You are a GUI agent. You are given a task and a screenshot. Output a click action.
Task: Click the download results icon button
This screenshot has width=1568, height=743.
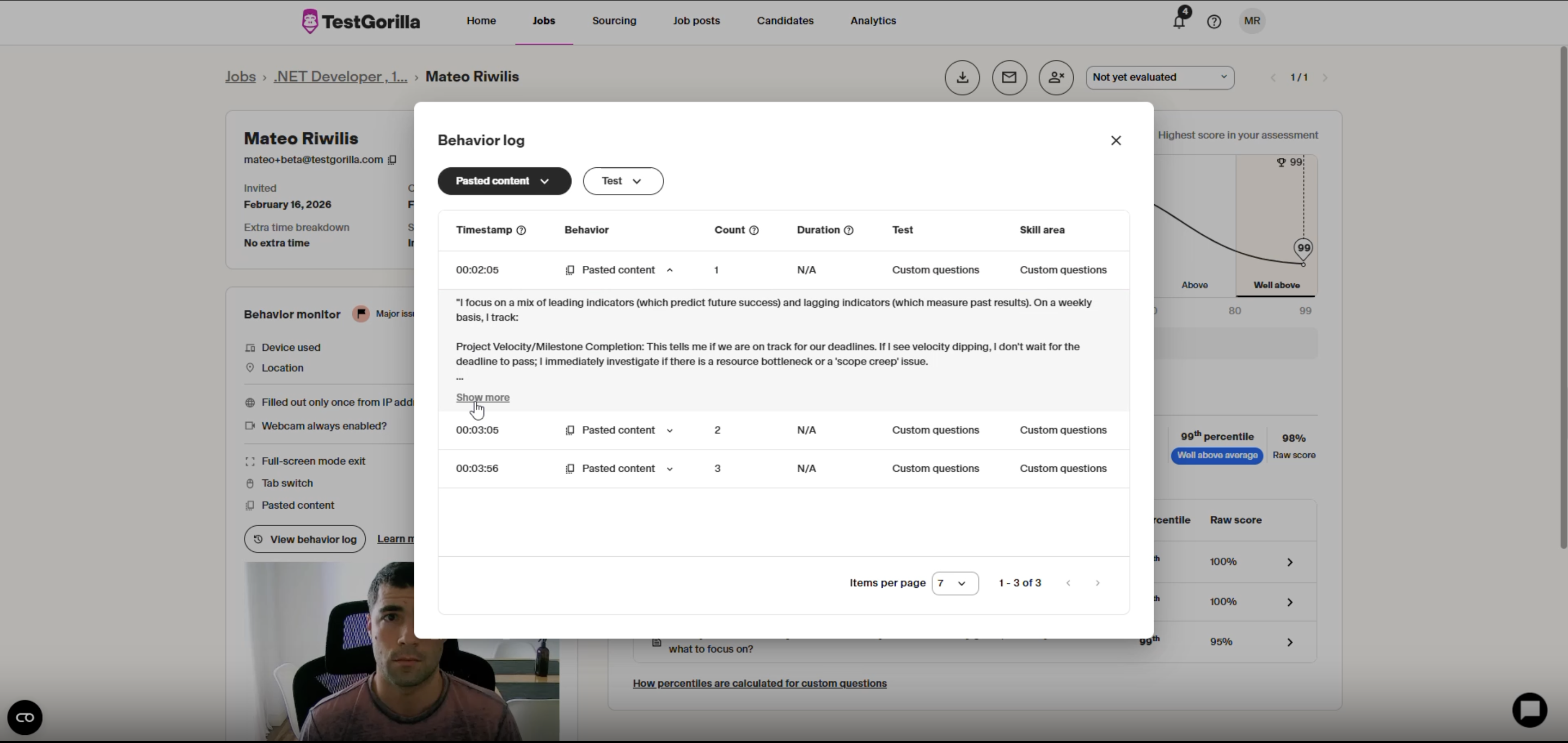963,77
